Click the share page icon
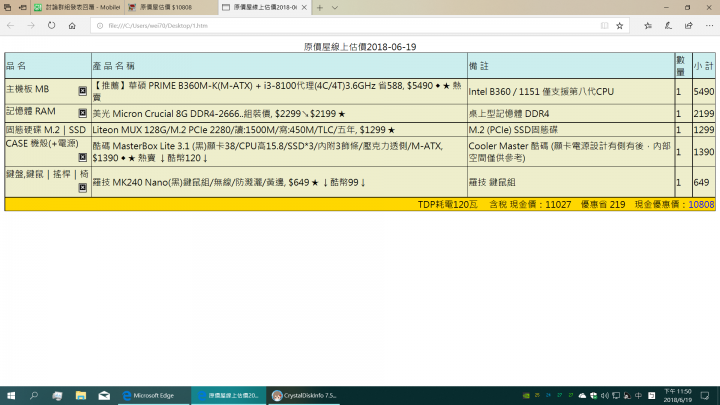 click(x=688, y=26)
